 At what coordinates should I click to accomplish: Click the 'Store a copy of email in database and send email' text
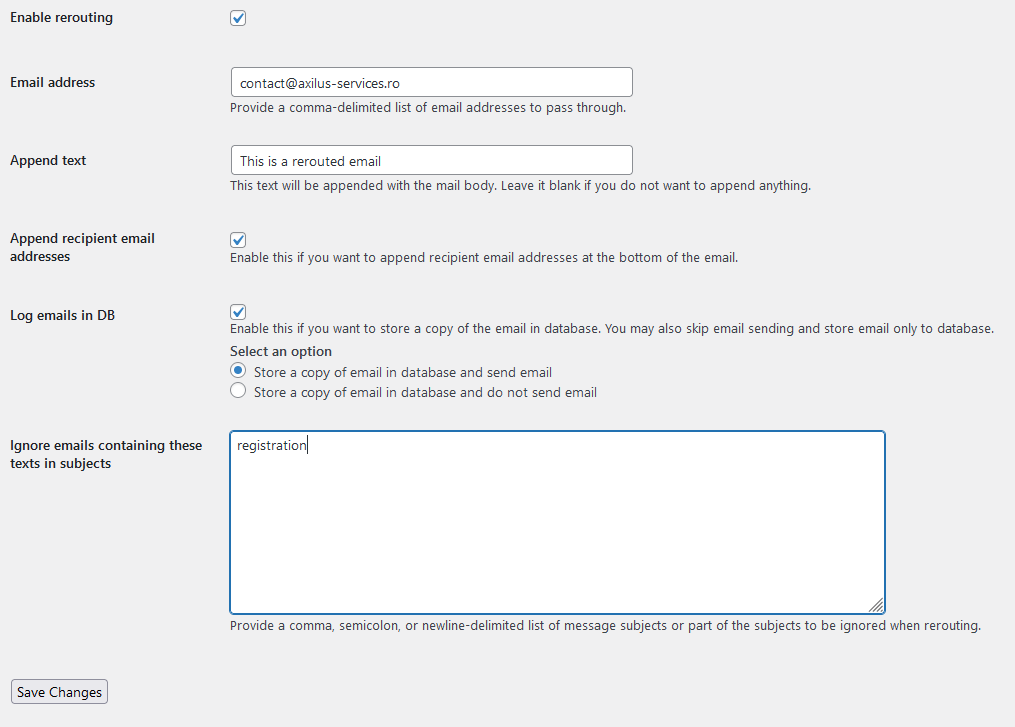403,372
